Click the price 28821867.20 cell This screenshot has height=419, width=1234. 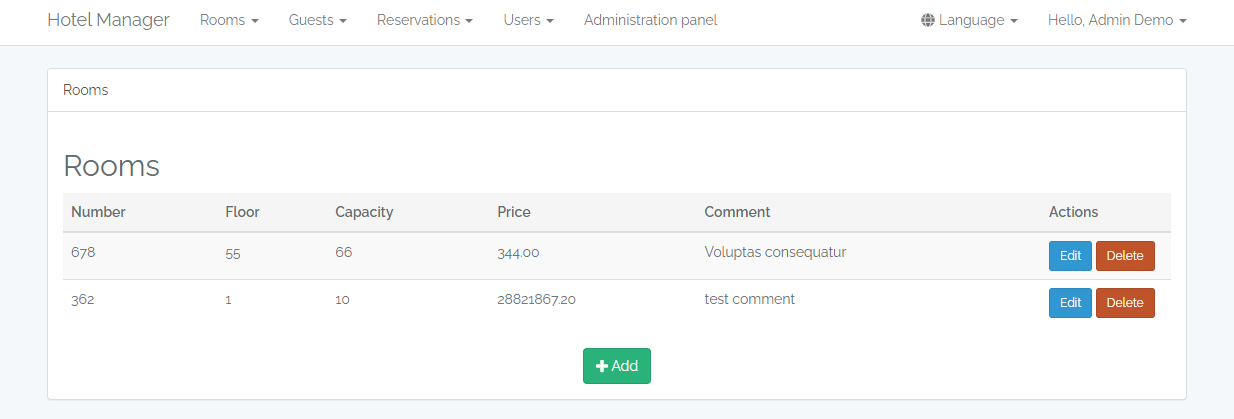tap(536, 299)
